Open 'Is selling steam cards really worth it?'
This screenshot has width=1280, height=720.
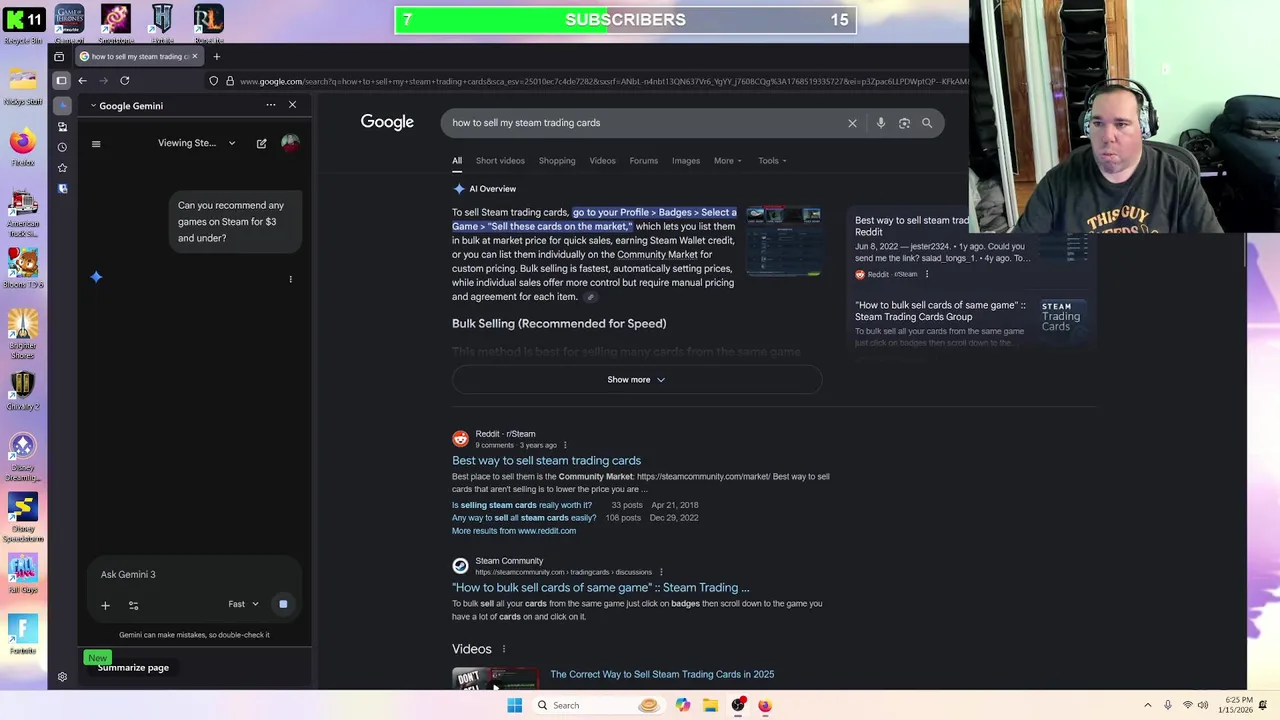pos(520,505)
